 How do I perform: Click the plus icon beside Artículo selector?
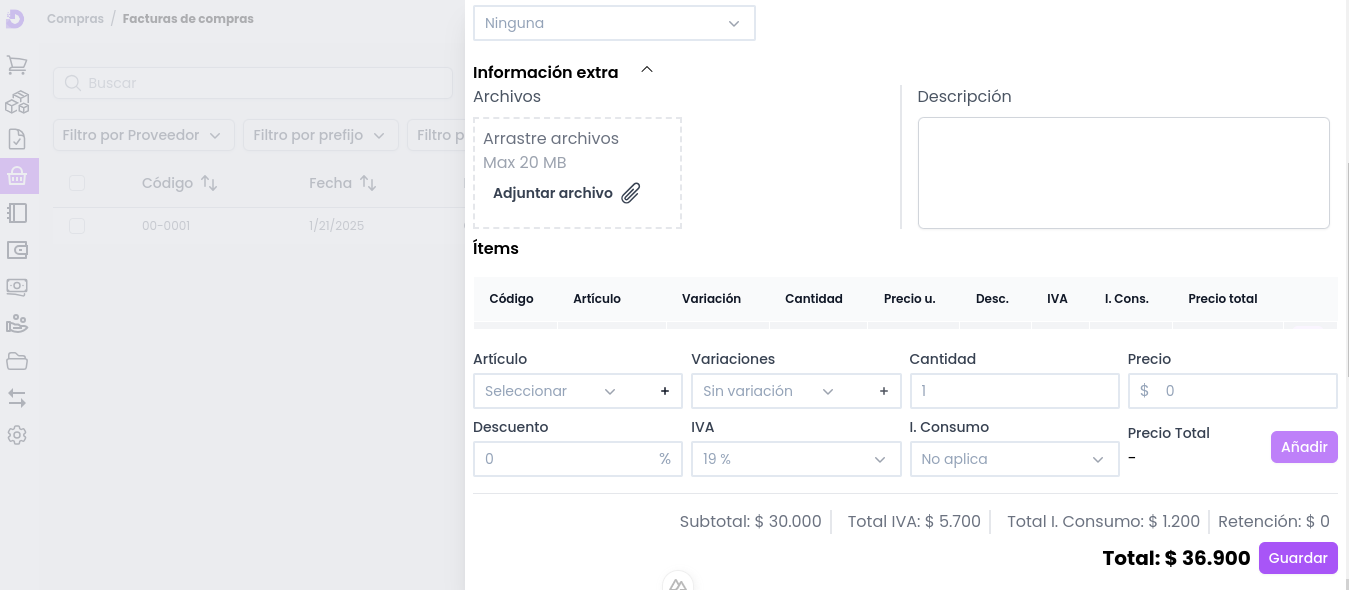click(665, 391)
